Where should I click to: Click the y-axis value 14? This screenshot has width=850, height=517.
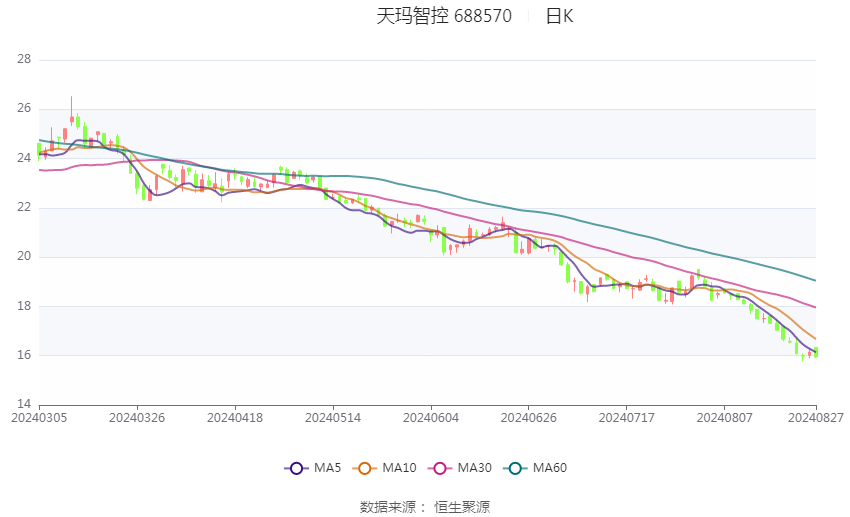[24, 404]
